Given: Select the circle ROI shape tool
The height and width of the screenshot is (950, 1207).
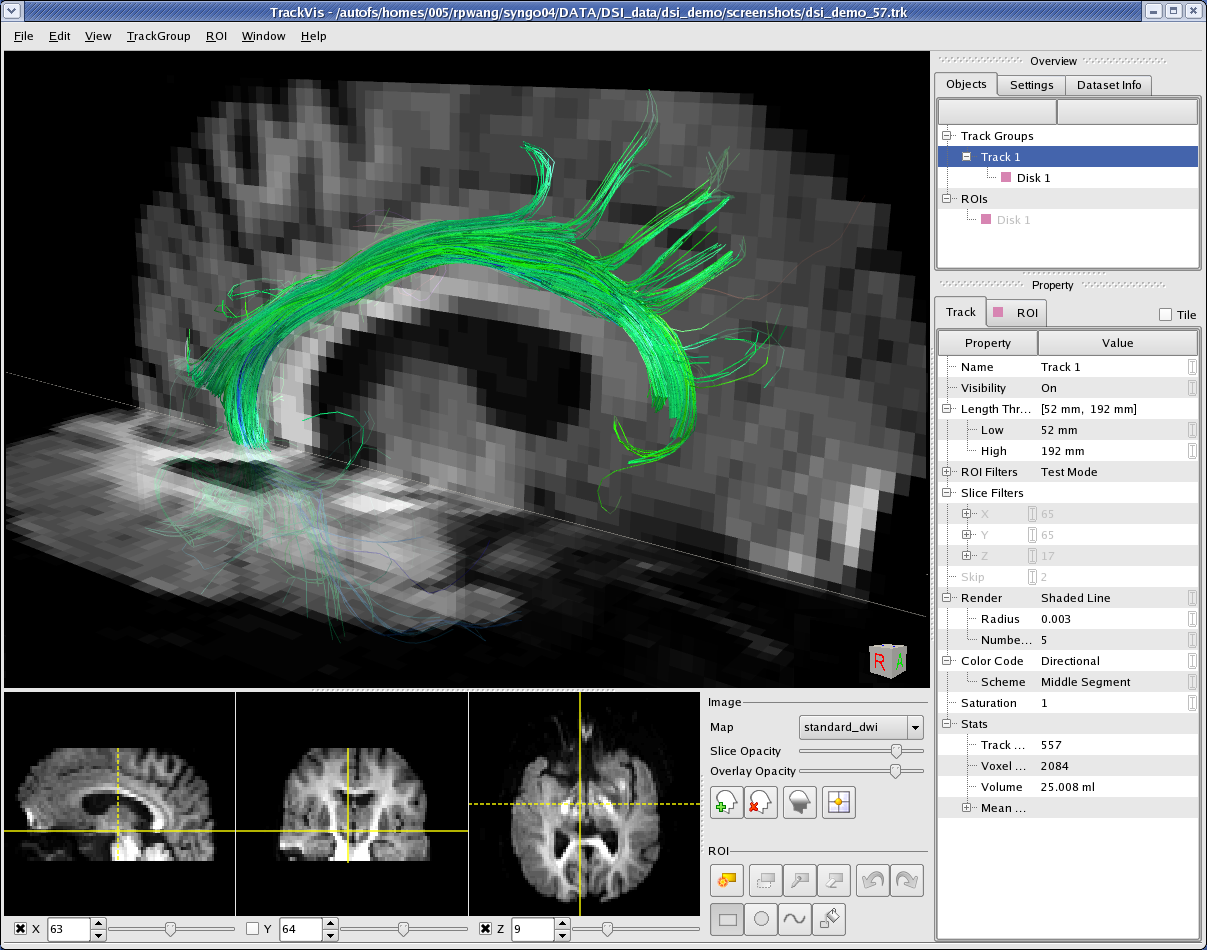Looking at the screenshot, I should pyautogui.click(x=761, y=918).
